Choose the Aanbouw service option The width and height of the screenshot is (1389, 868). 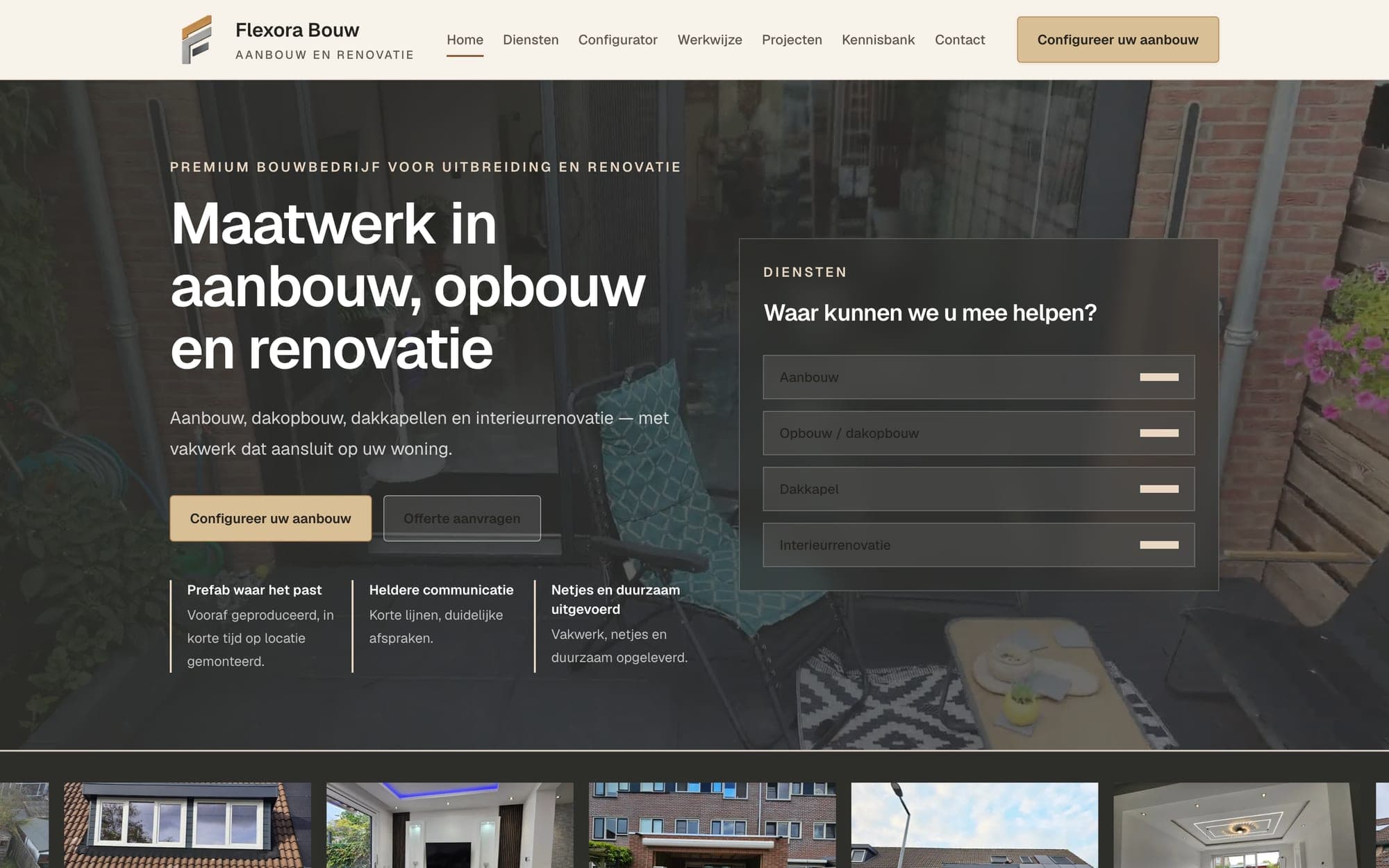pos(979,377)
